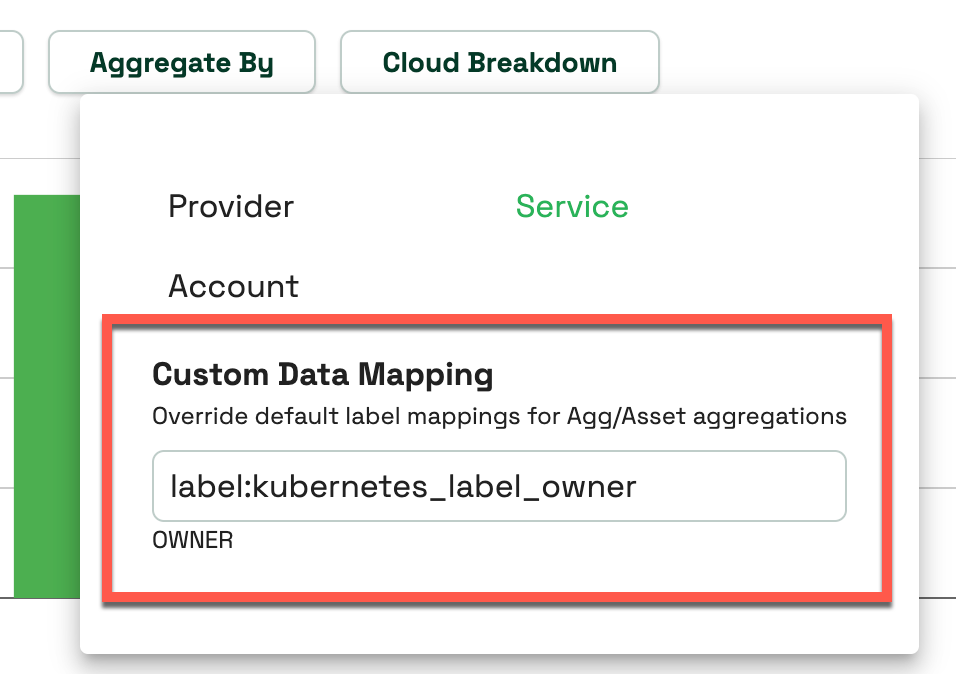The image size is (956, 674).
Task: Click the OWNER mapping label
Action: coord(191,539)
